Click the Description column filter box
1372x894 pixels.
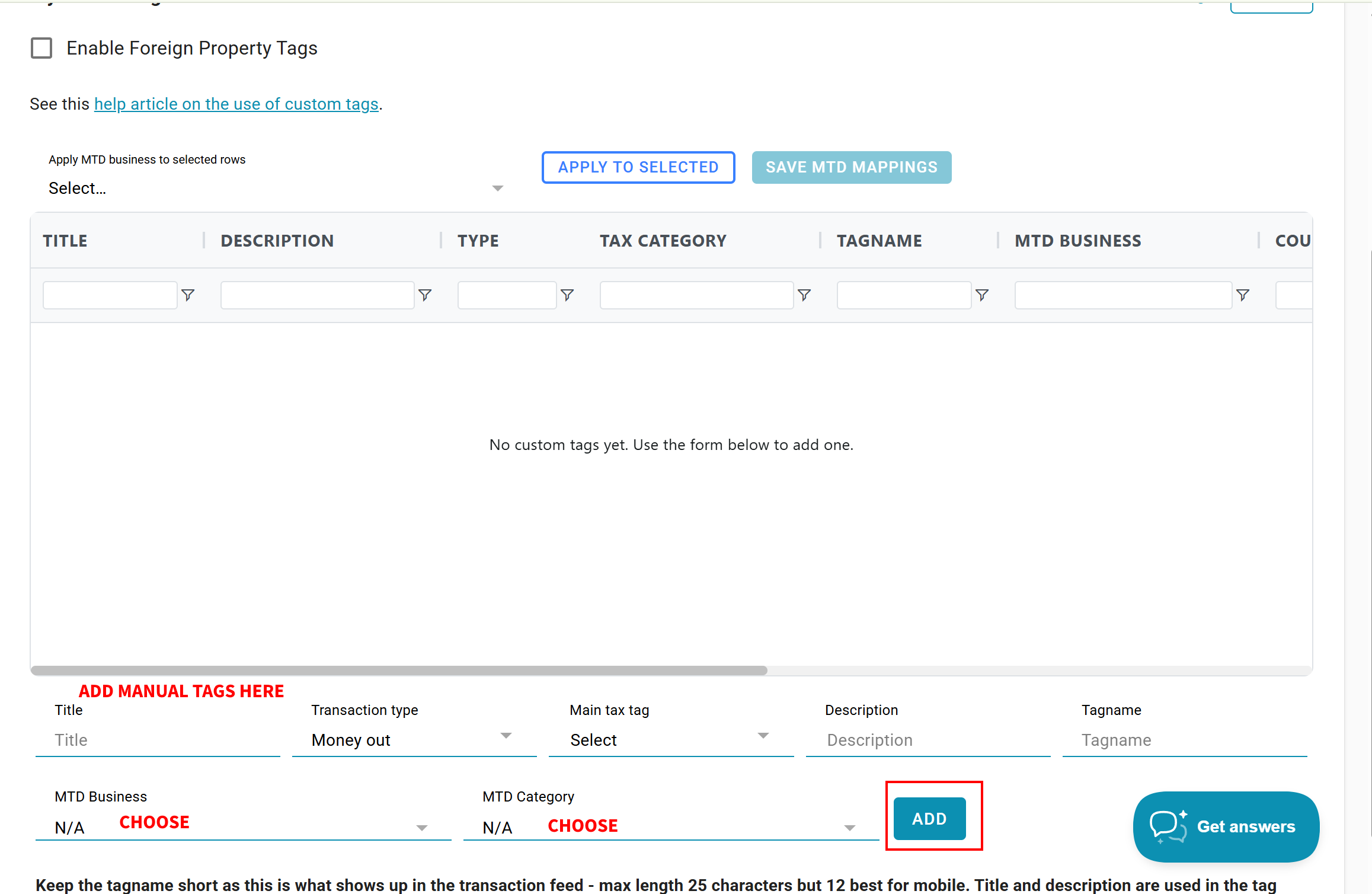318,295
